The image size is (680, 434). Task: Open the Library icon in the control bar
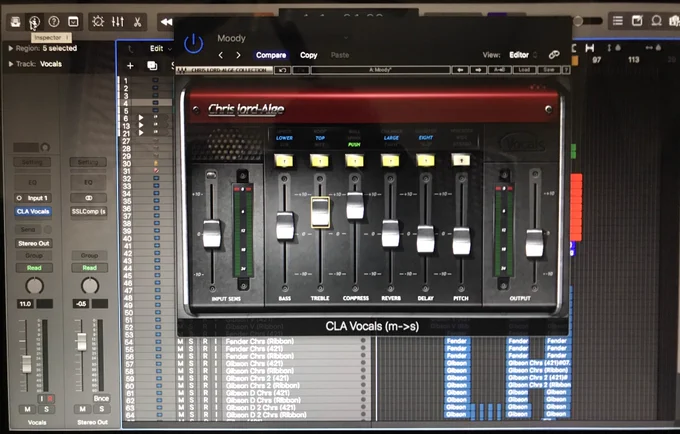point(16,21)
